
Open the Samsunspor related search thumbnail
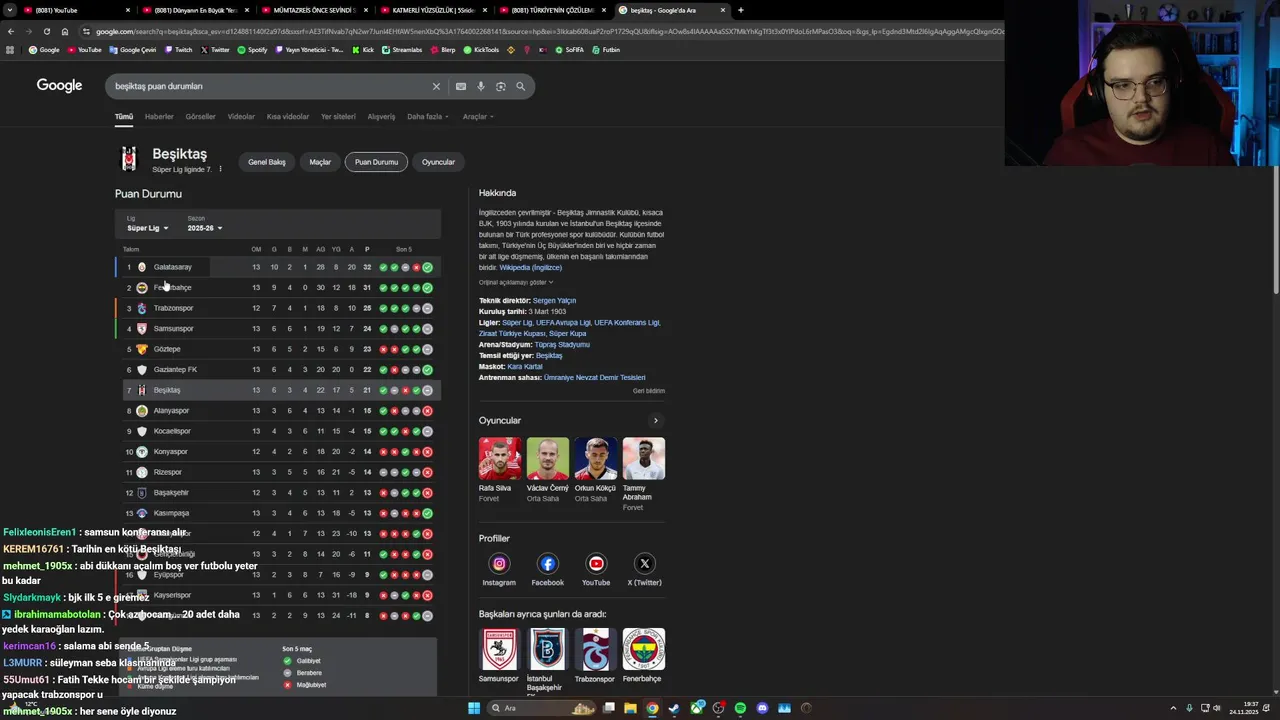click(500, 650)
